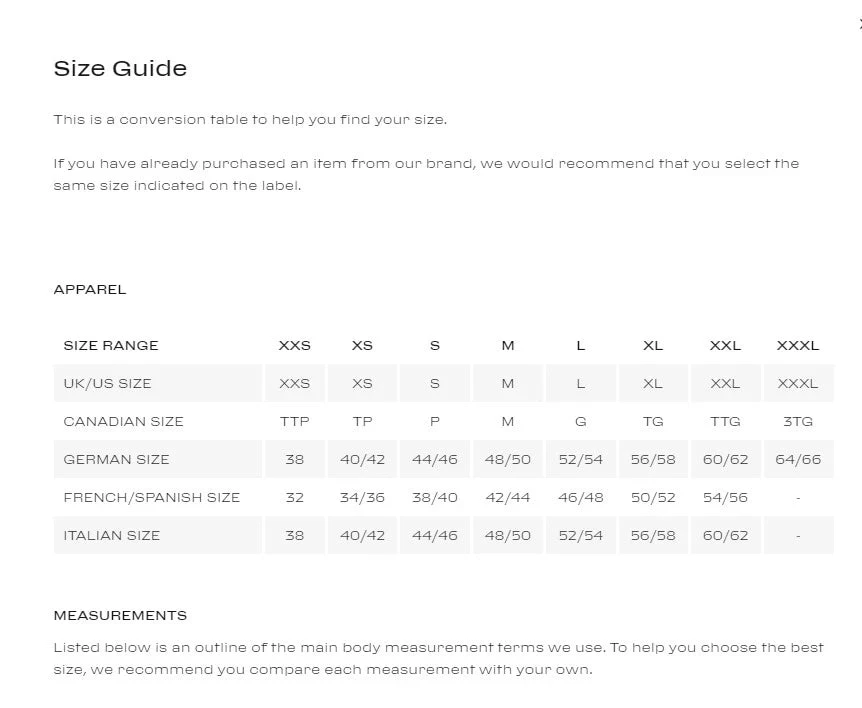Click Canadian size TG cell
Image resolution: width=862 pixels, height=708 pixels.
coord(652,421)
